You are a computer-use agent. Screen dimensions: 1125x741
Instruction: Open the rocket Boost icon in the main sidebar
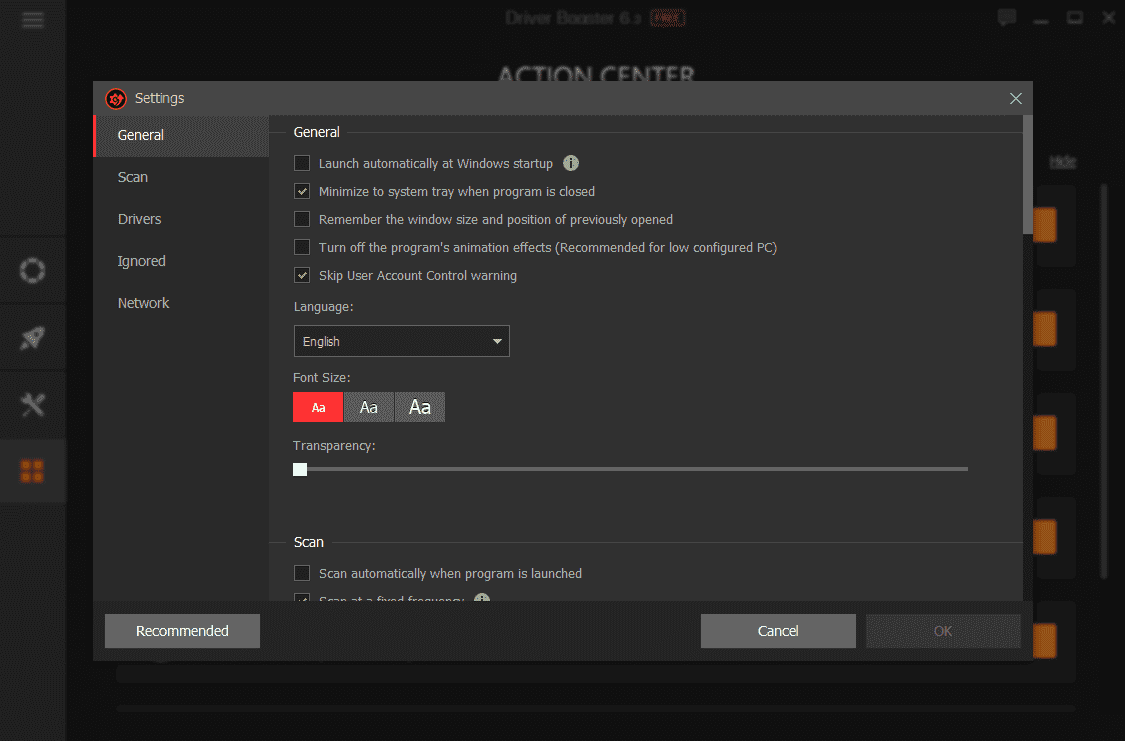point(32,337)
